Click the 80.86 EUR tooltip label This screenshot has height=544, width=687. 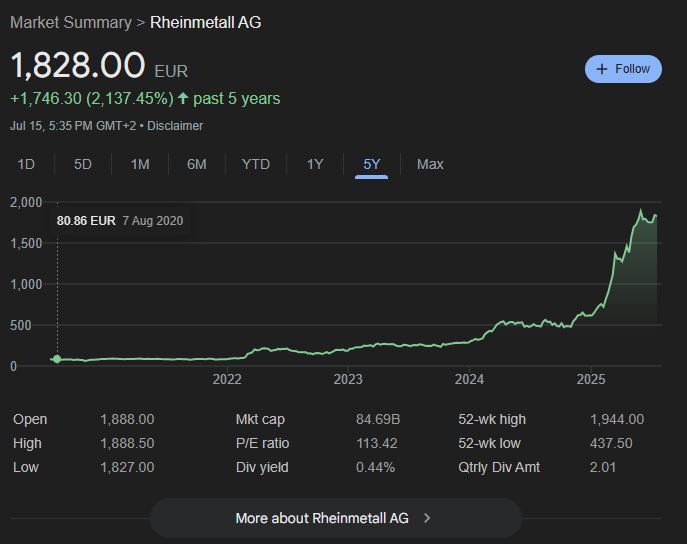pyautogui.click(x=86, y=220)
